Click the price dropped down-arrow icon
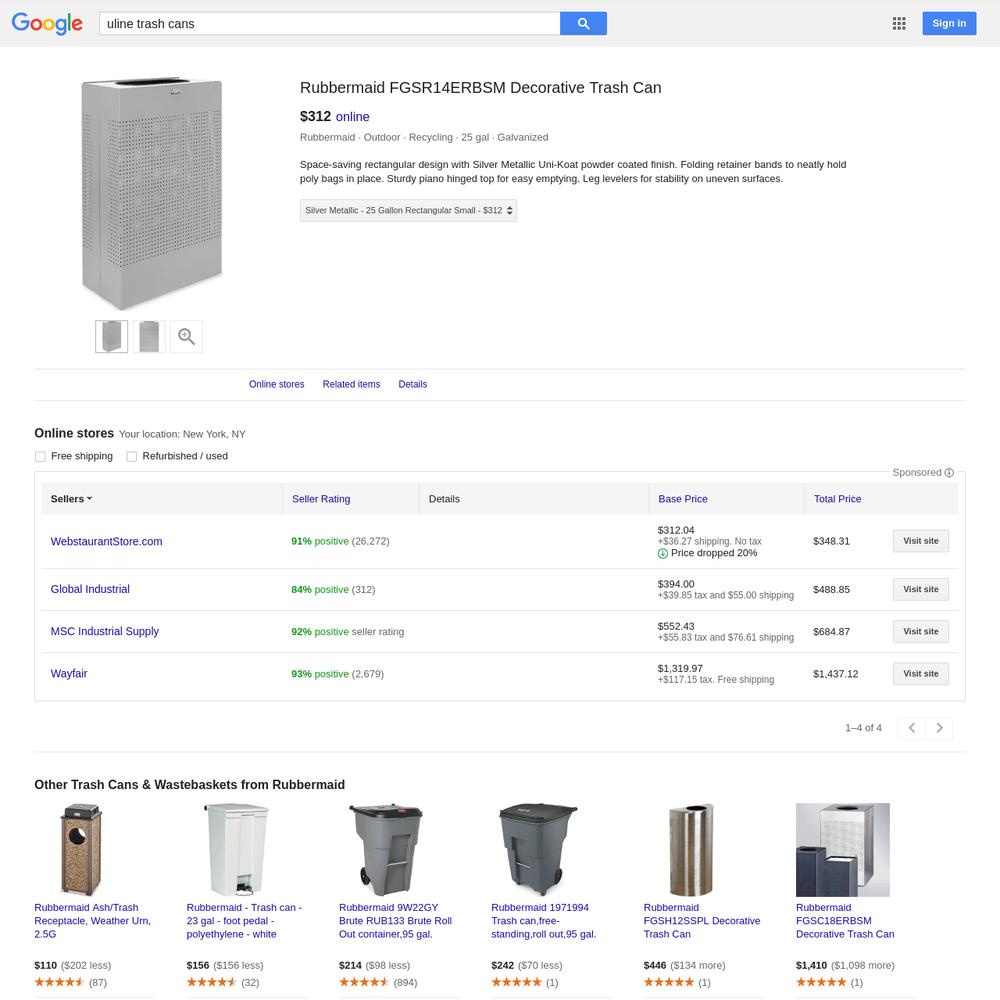Viewport: 1000px width, 1000px height. (663, 554)
